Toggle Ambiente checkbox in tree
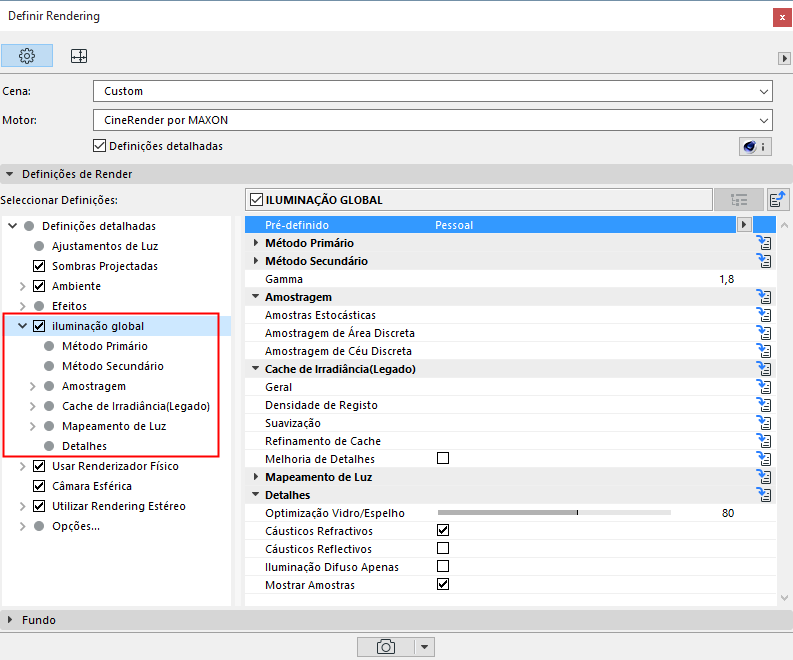Viewport: 793px width, 660px height. point(39,286)
